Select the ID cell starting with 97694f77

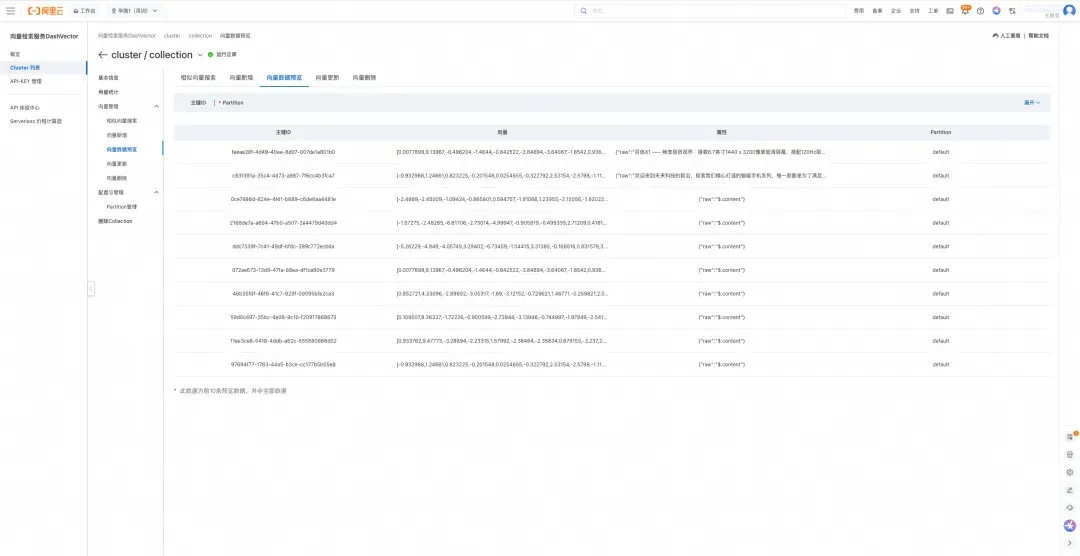click(x=283, y=364)
